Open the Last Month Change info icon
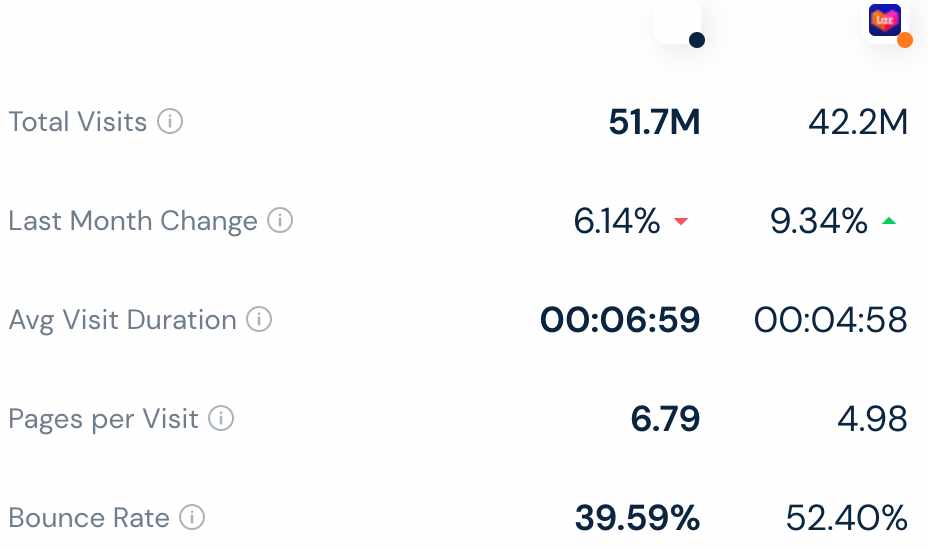The height and width of the screenshot is (550, 928). (x=280, y=220)
